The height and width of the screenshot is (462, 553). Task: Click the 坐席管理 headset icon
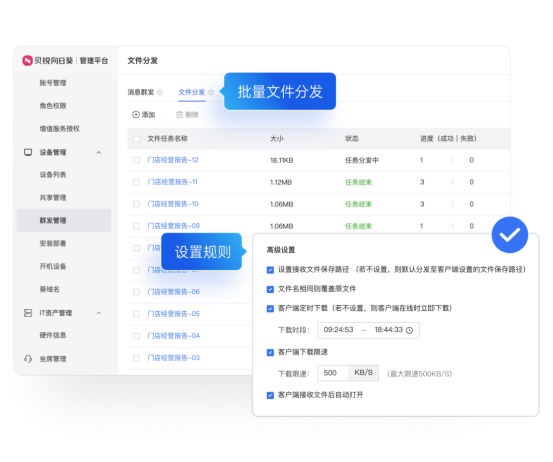(28, 359)
